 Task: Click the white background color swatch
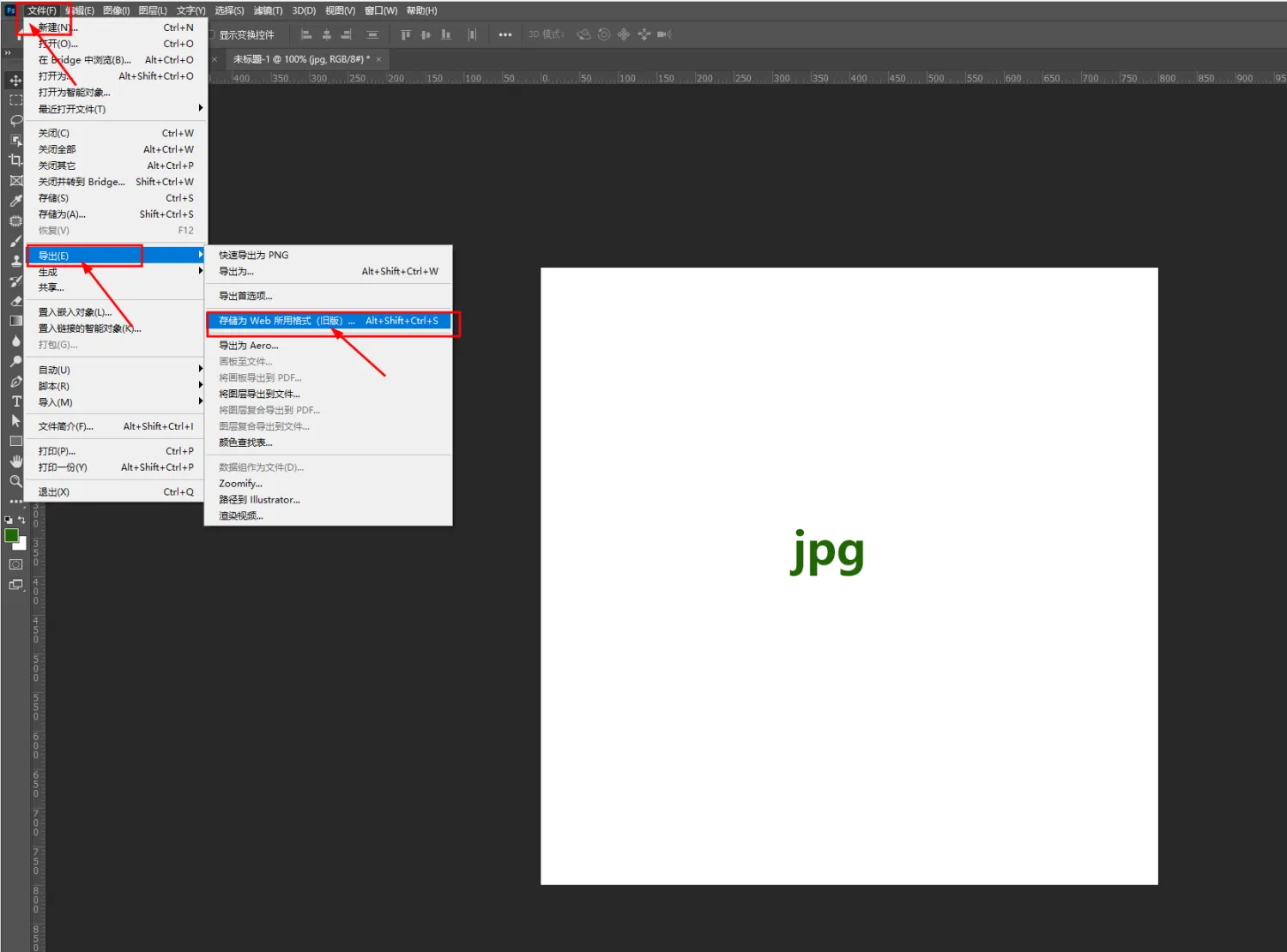(x=21, y=545)
